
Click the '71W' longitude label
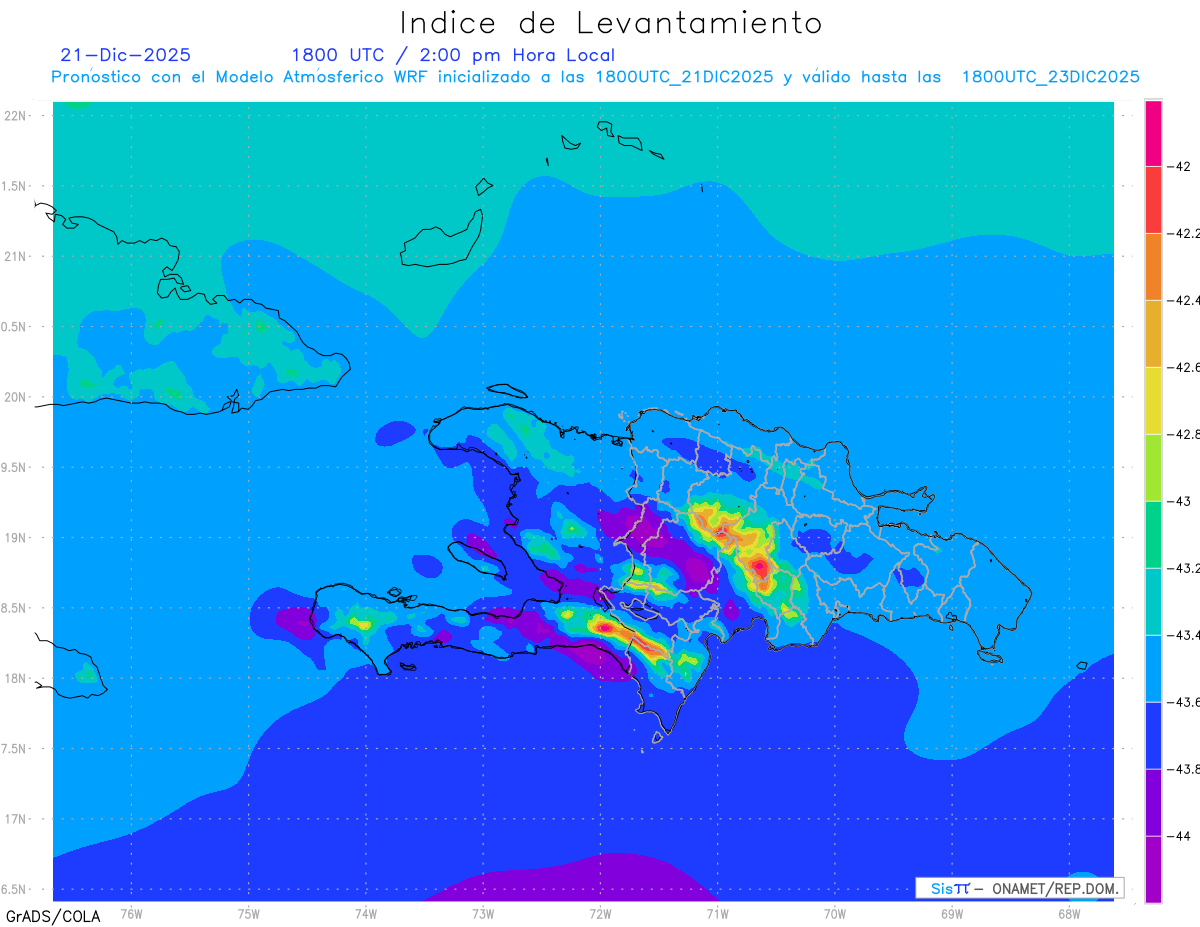(x=717, y=913)
